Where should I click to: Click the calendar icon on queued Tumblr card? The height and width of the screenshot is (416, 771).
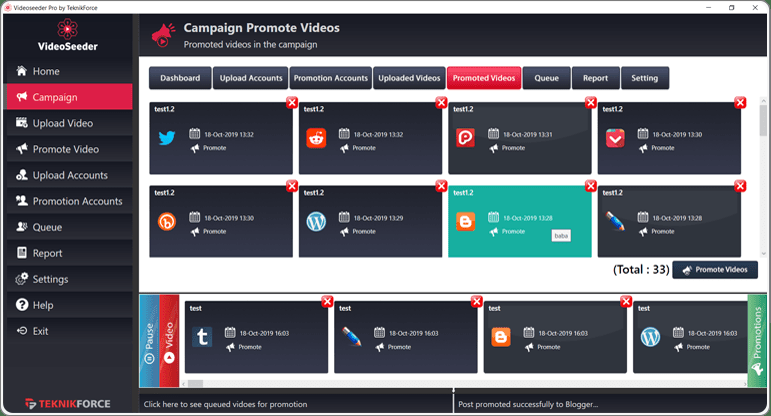(x=230, y=332)
